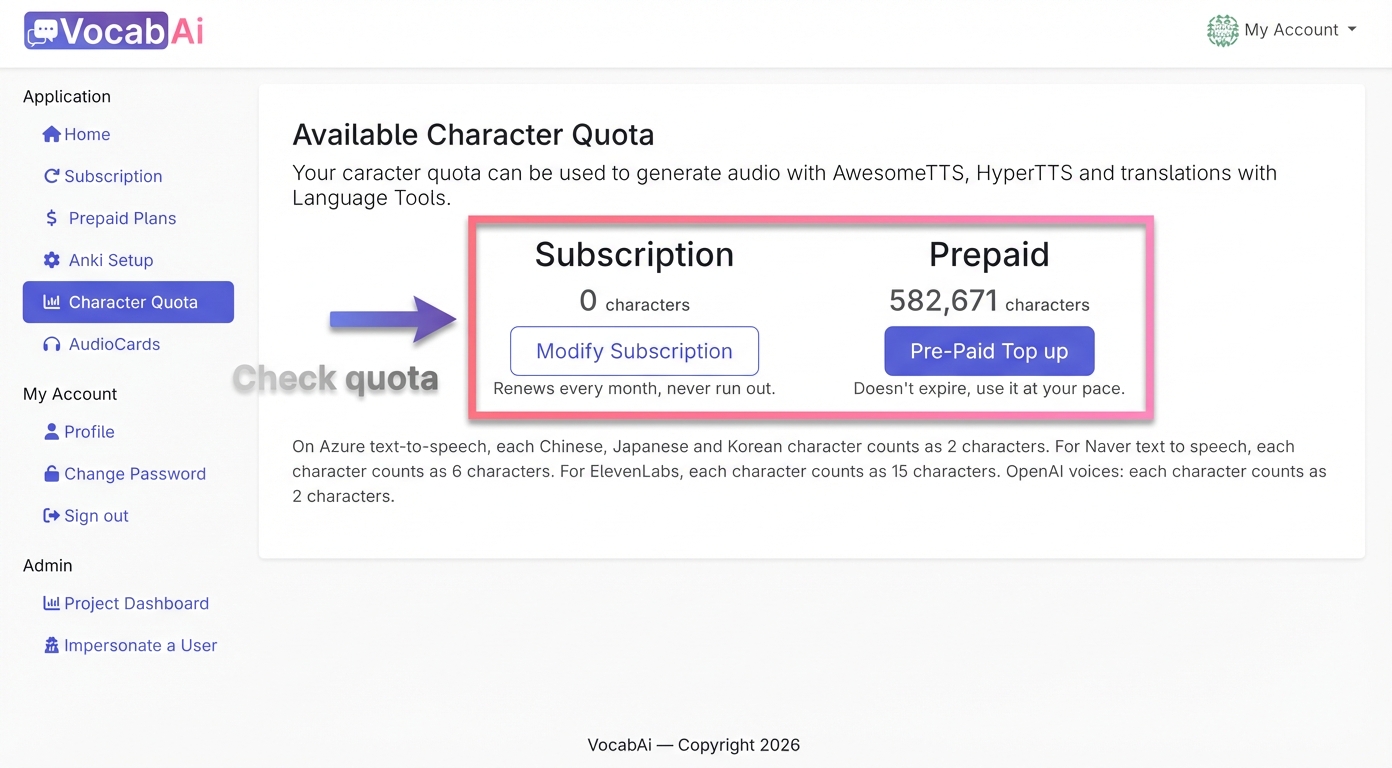Image resolution: width=1392 pixels, height=768 pixels.
Task: Open the AudioCards page from the sidebar
Action: 111,344
